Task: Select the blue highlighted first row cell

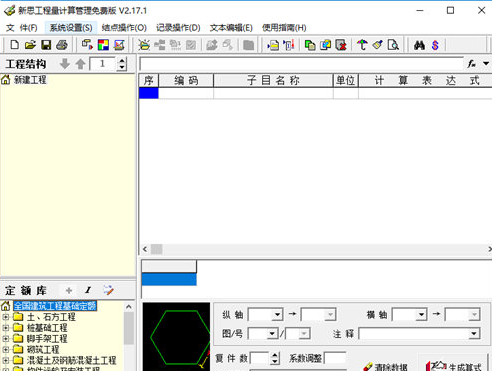Action: [x=148, y=93]
